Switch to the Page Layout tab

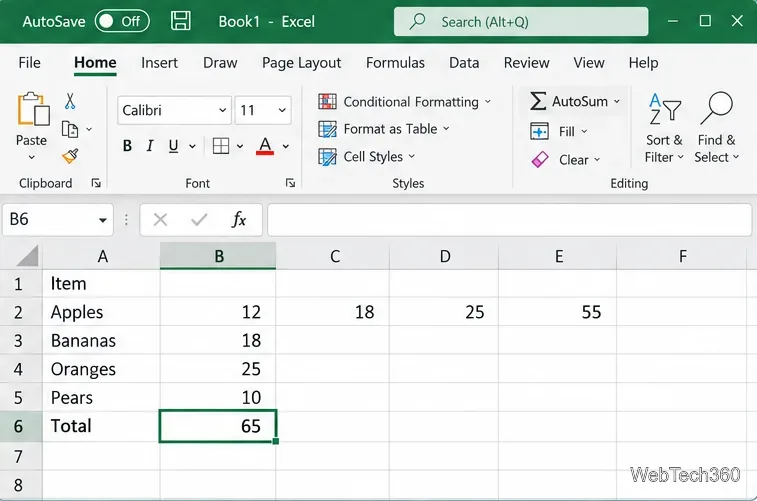coord(301,63)
